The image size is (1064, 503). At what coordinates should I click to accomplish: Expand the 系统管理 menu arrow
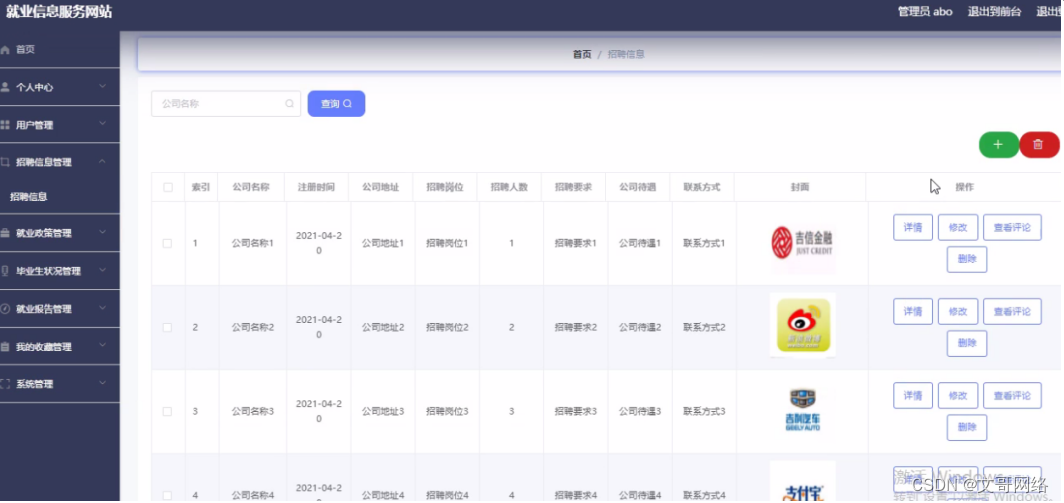point(102,384)
